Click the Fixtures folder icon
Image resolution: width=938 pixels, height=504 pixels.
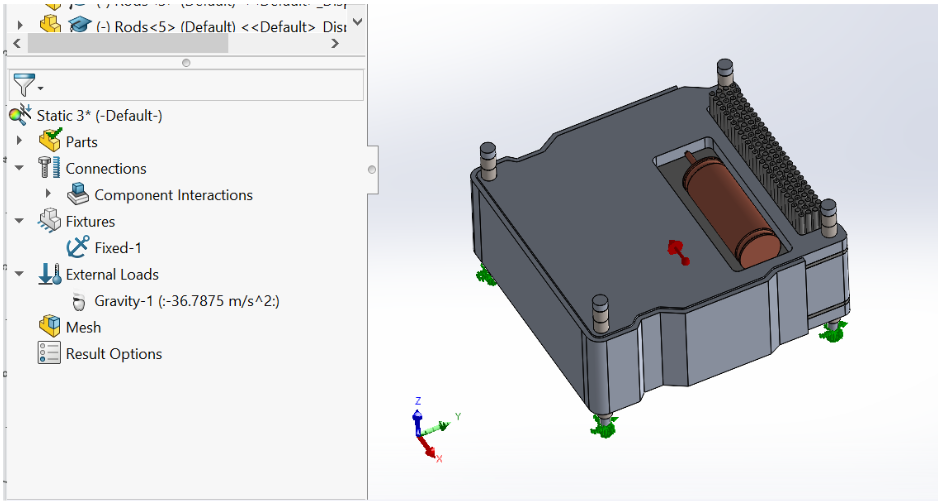pos(49,220)
